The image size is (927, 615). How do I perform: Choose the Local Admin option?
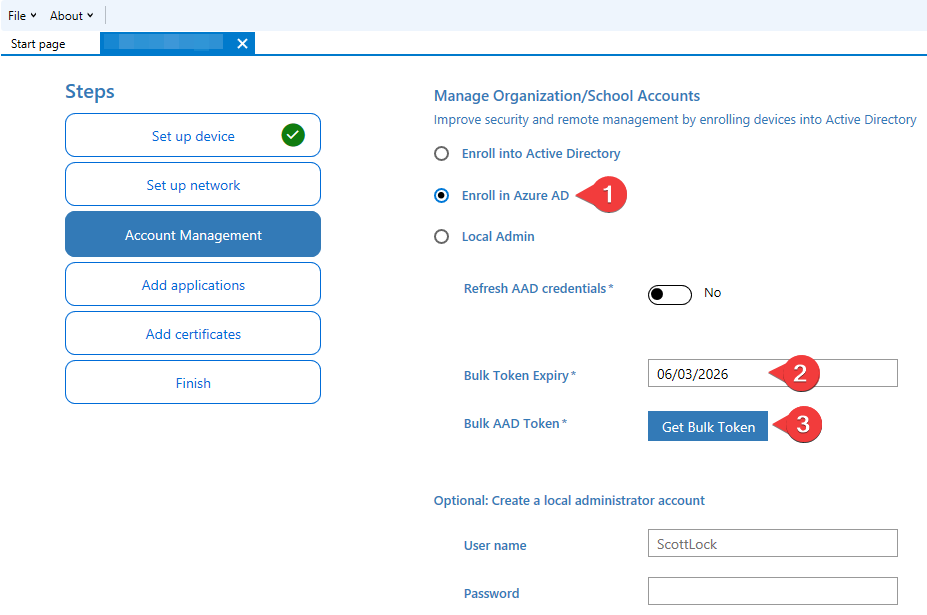[x=441, y=236]
